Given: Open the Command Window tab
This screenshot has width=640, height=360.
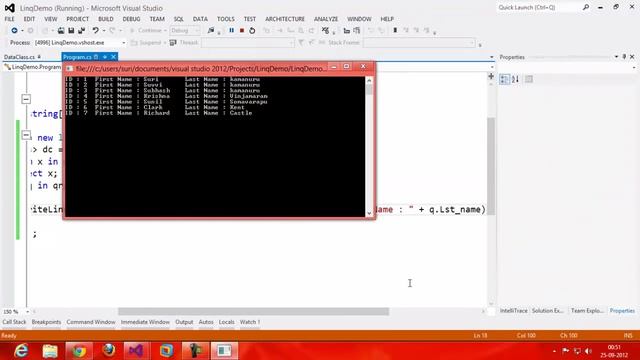Looking at the screenshot, I should [x=91, y=322].
